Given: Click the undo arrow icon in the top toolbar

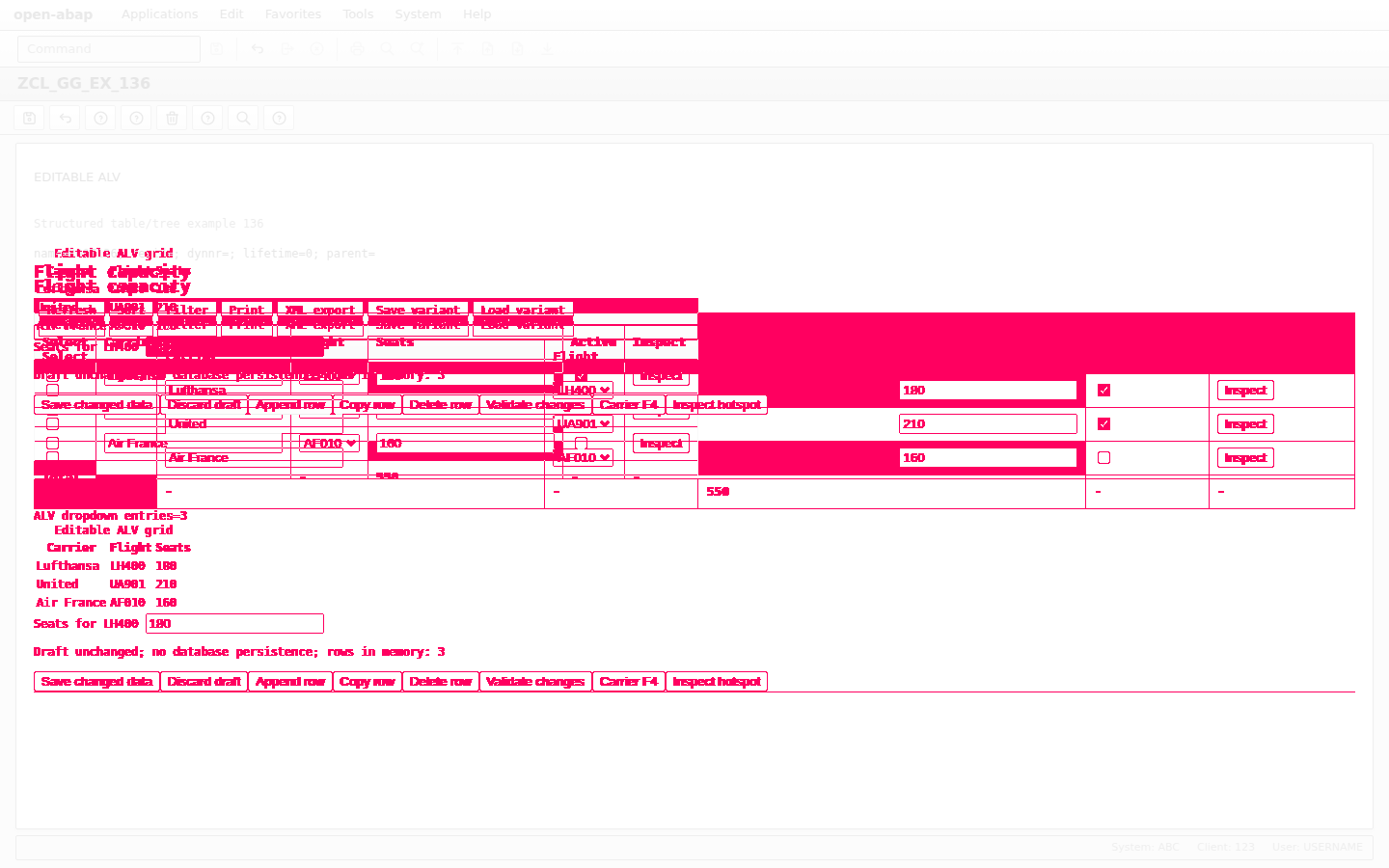Looking at the screenshot, I should point(258,49).
